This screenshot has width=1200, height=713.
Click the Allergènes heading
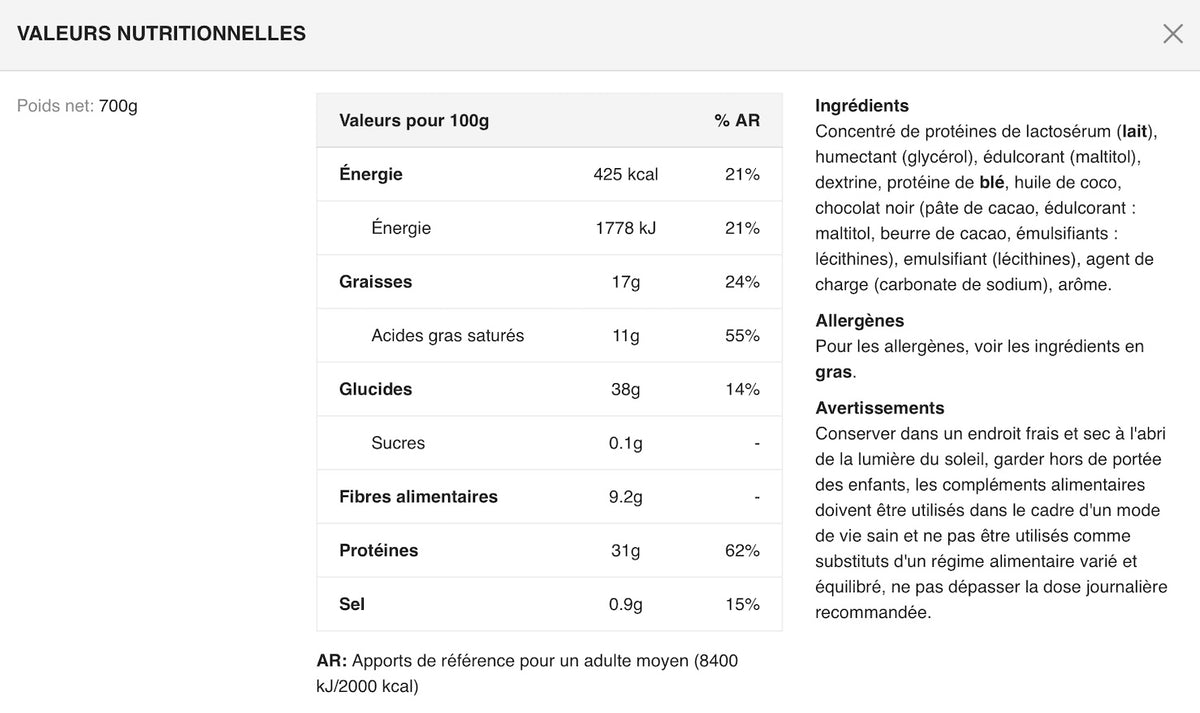pos(860,321)
